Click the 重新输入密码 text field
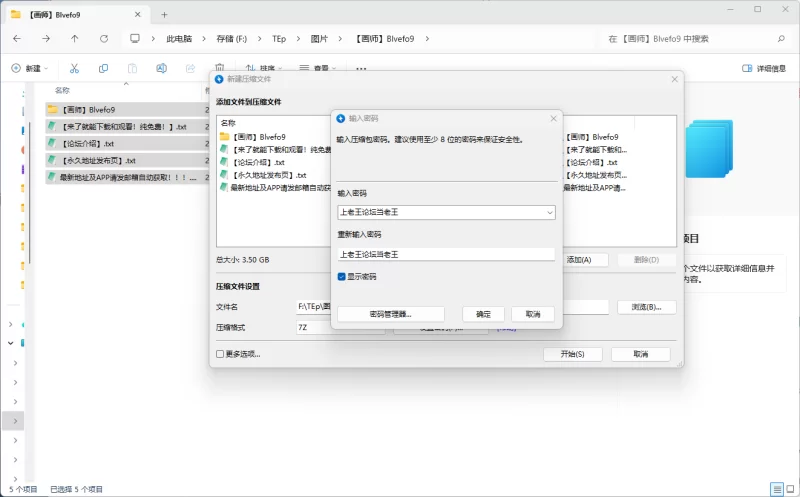The height and width of the screenshot is (497, 800). click(445, 254)
